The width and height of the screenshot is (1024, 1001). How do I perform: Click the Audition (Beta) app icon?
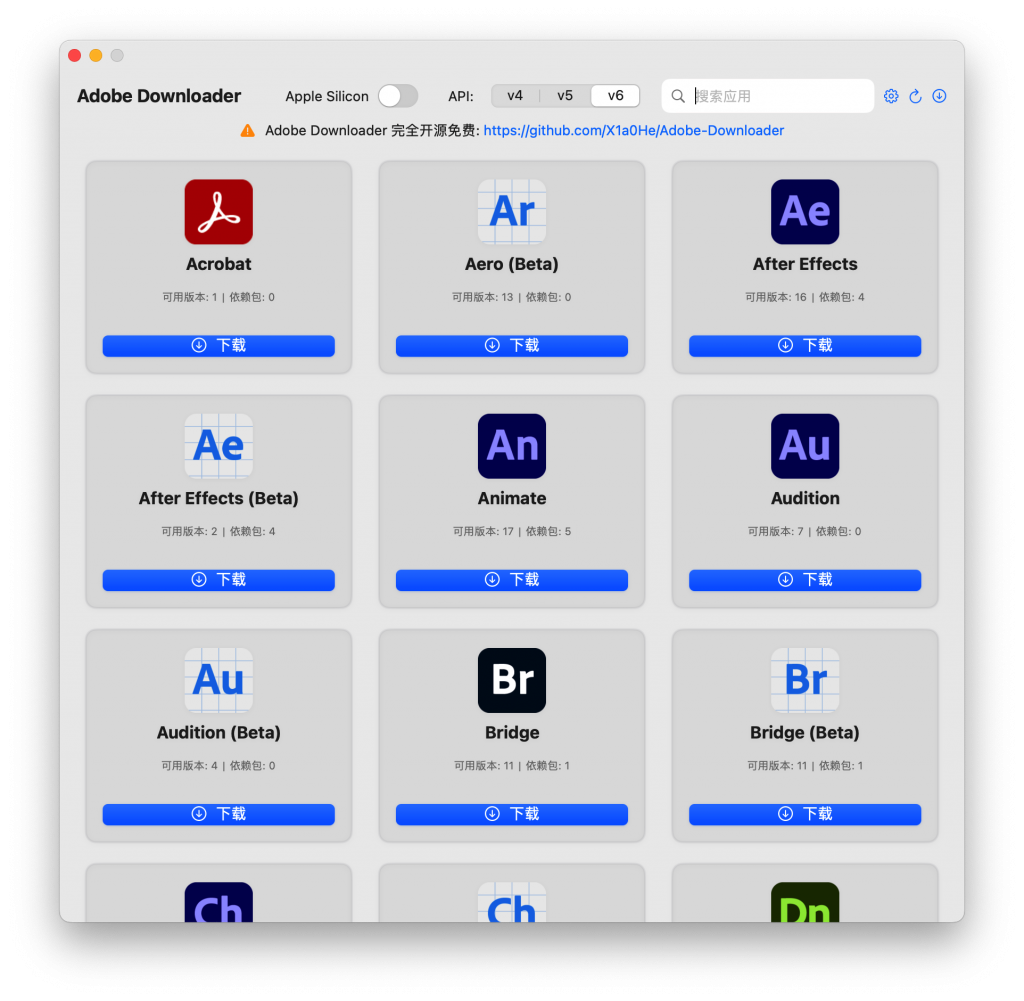218,680
